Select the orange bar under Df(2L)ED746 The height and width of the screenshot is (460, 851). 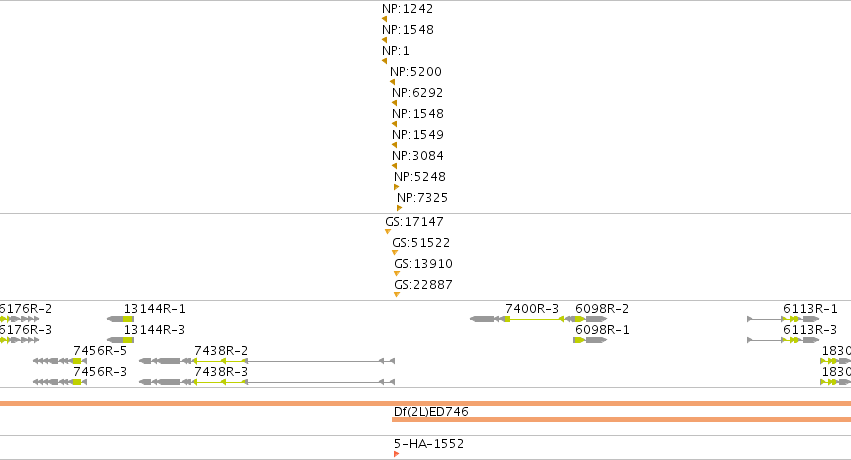[621, 419]
